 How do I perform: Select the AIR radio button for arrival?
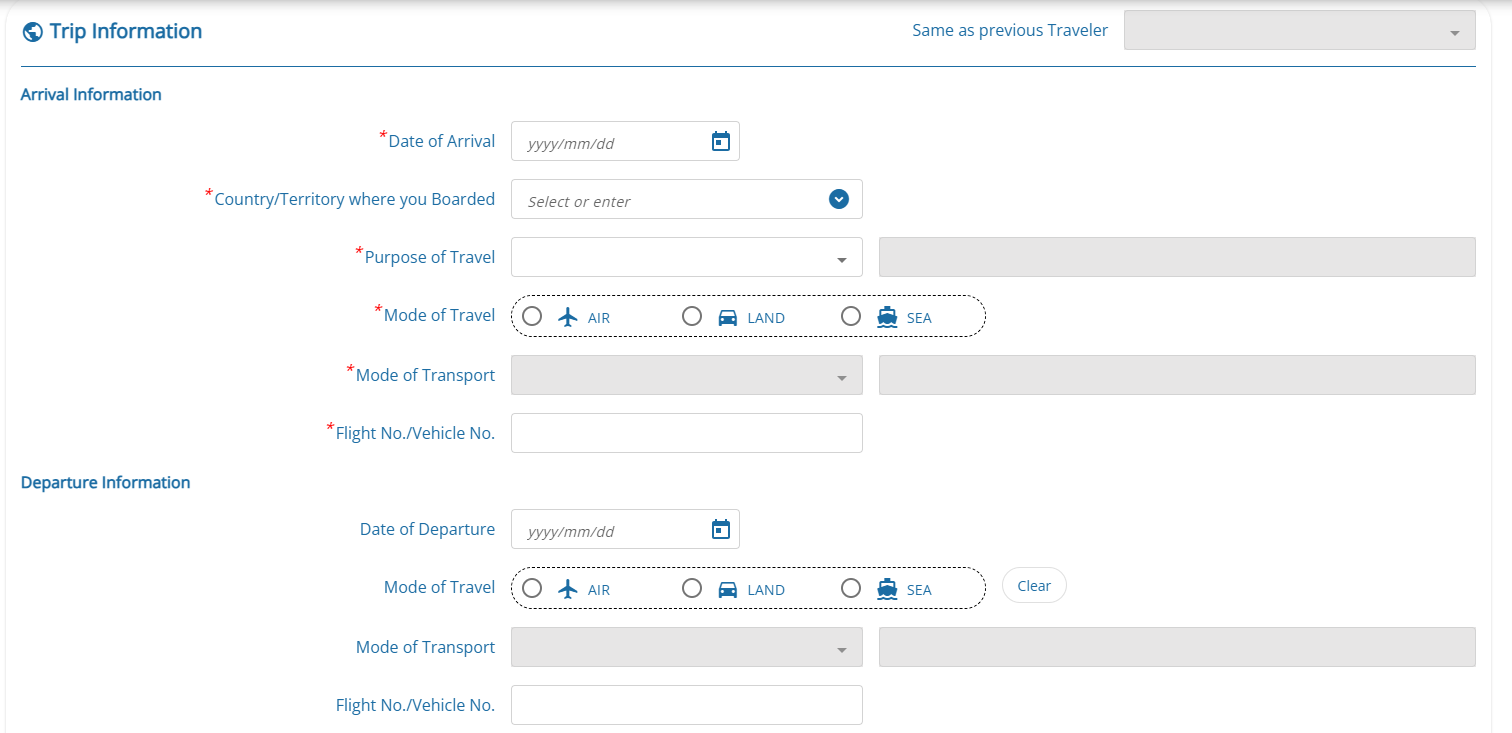(x=532, y=316)
